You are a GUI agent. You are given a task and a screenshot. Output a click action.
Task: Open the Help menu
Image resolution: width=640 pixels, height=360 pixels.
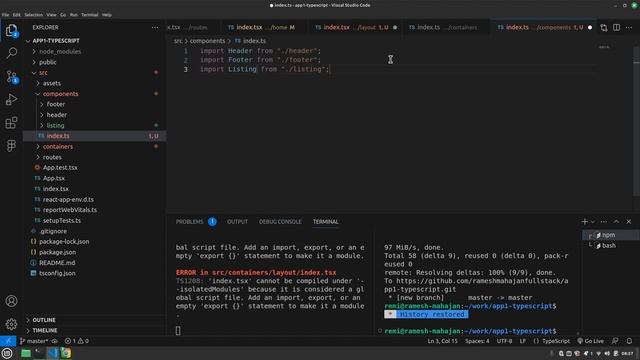[107, 15]
